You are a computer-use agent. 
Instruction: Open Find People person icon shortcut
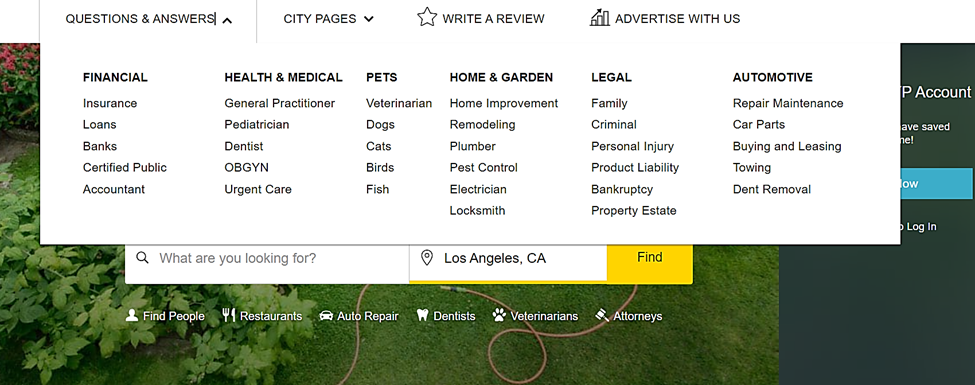pos(132,315)
